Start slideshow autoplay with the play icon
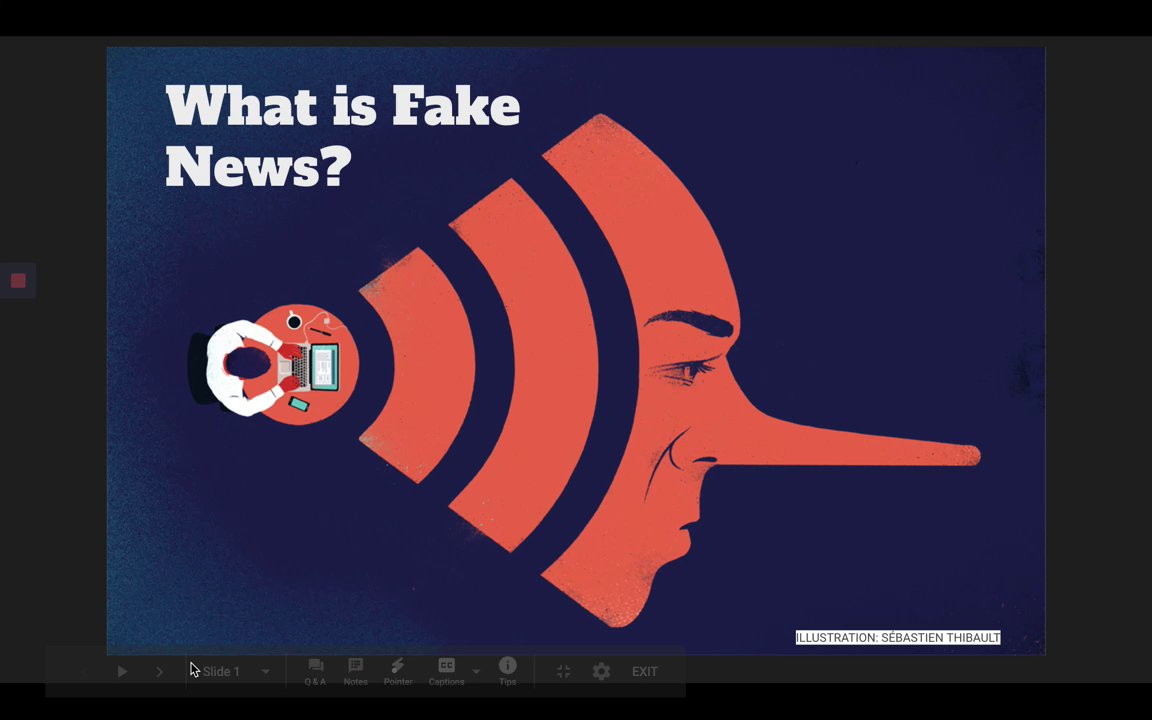This screenshot has width=1152, height=720. pyautogui.click(x=122, y=672)
